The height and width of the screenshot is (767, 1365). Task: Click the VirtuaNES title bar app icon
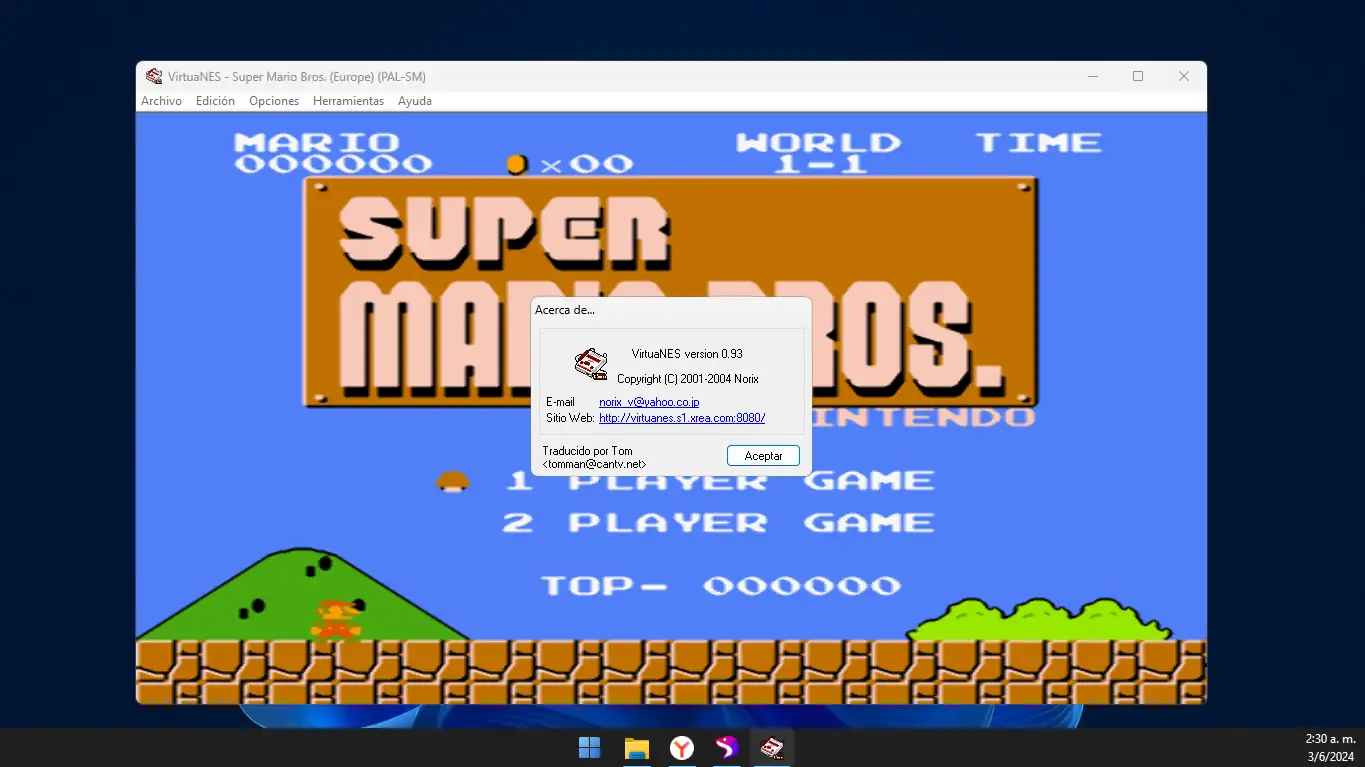pyautogui.click(x=153, y=76)
